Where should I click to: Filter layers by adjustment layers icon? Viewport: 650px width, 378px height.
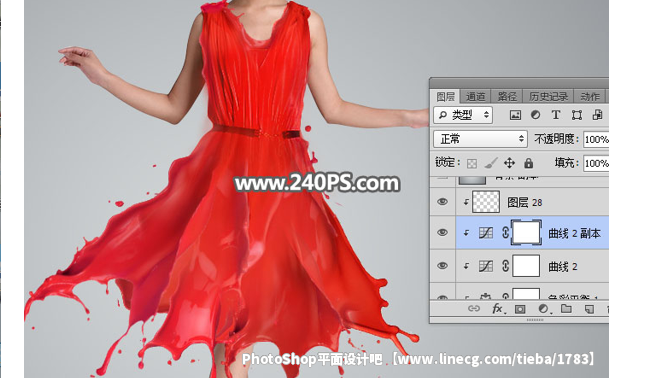535,115
